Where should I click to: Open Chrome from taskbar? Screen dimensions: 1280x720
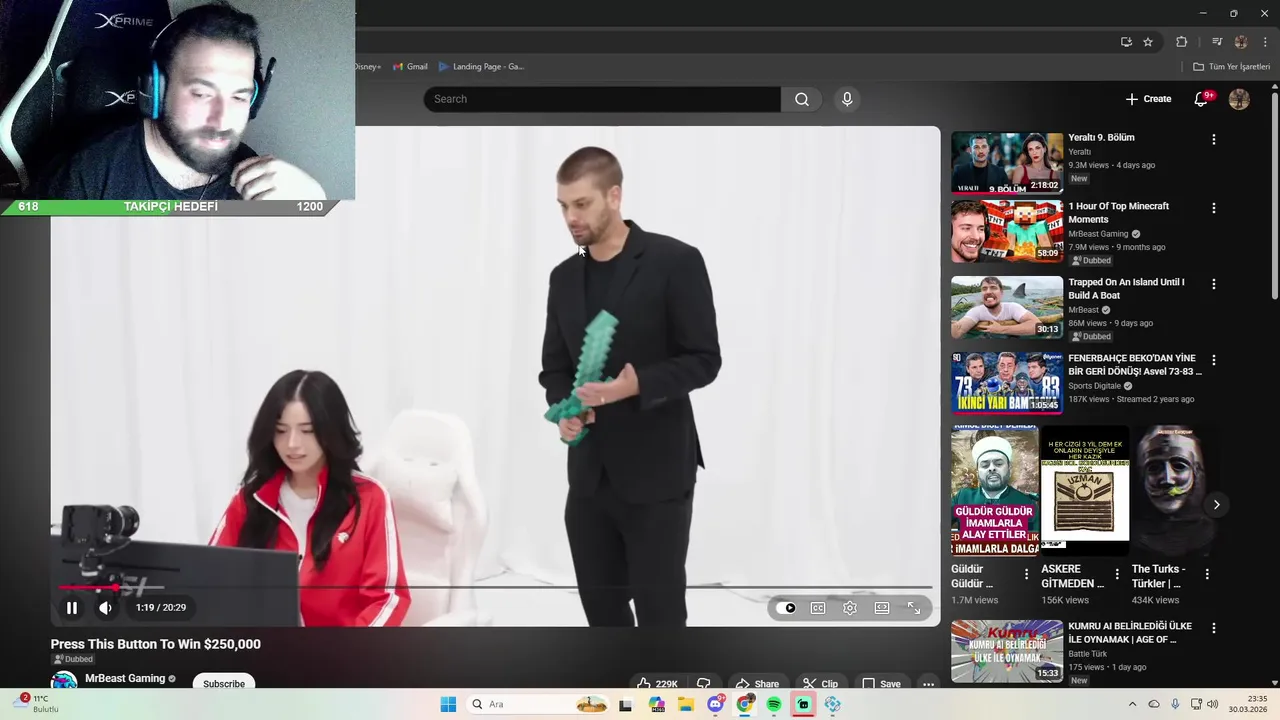point(745,704)
